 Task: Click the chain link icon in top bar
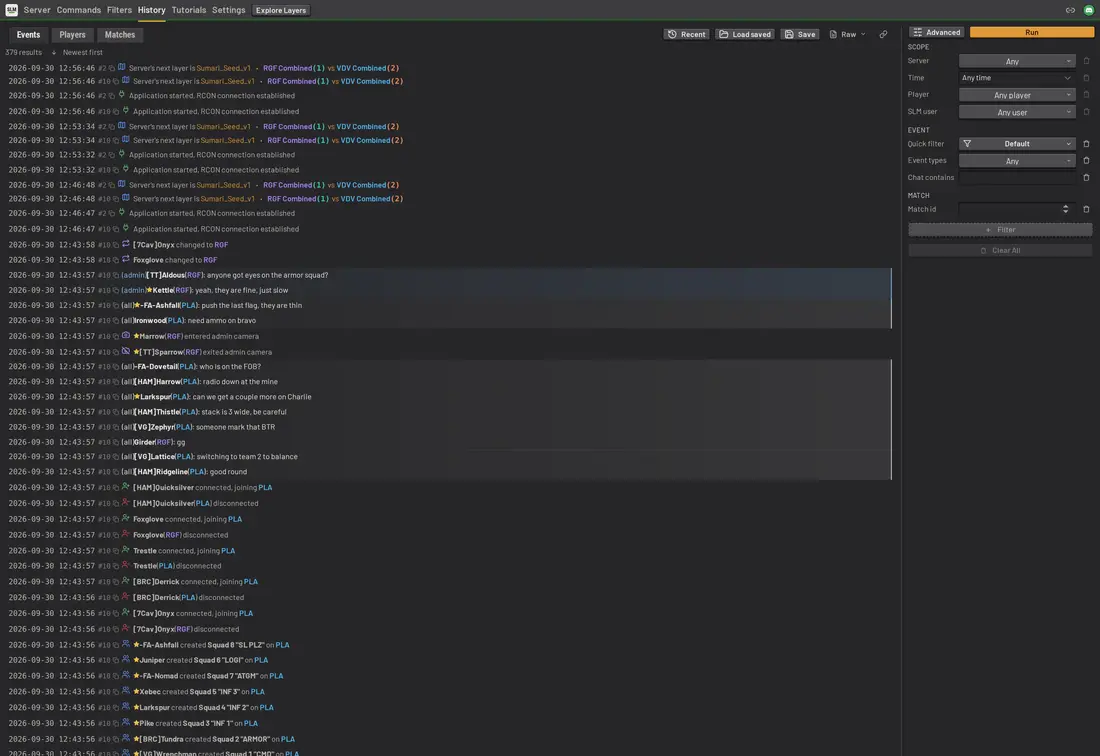(1070, 10)
